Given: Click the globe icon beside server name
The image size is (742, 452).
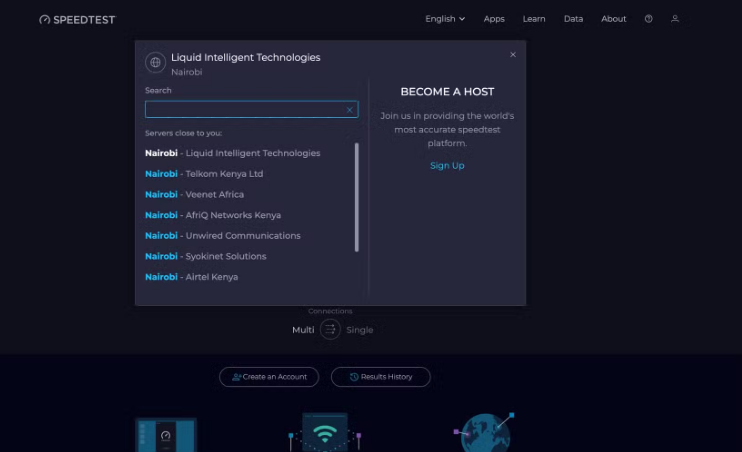Looking at the screenshot, I should [155, 63].
